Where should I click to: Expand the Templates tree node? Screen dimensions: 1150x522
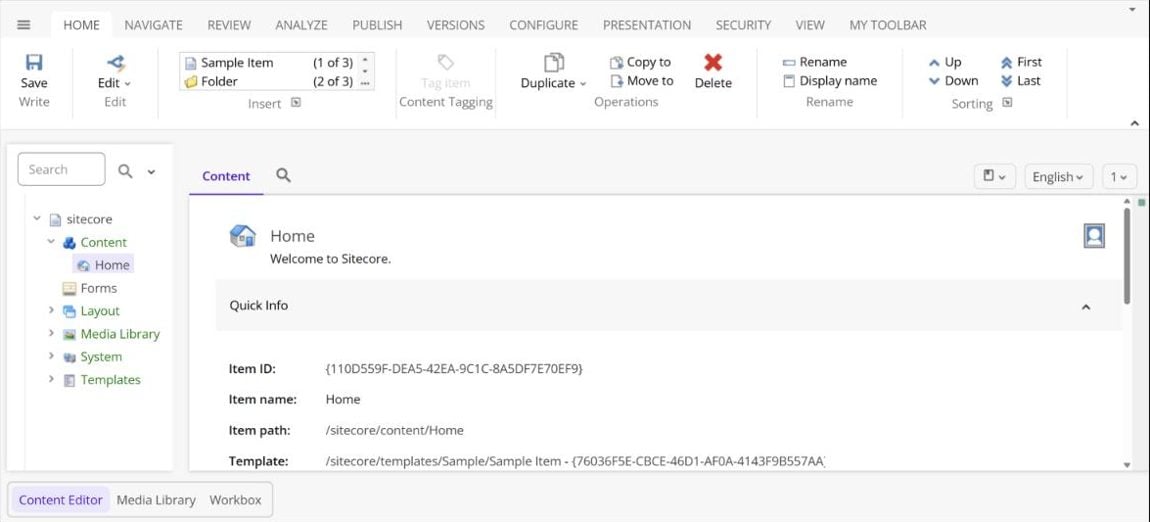coord(51,378)
